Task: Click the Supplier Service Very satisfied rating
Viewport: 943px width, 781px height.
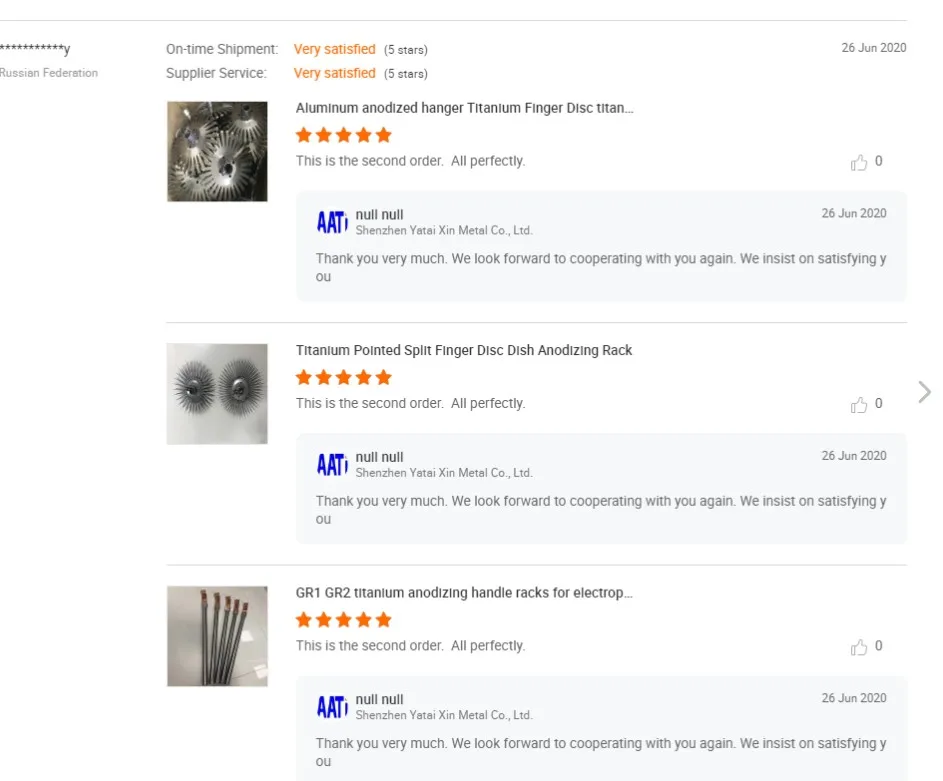Action: pyautogui.click(x=334, y=73)
